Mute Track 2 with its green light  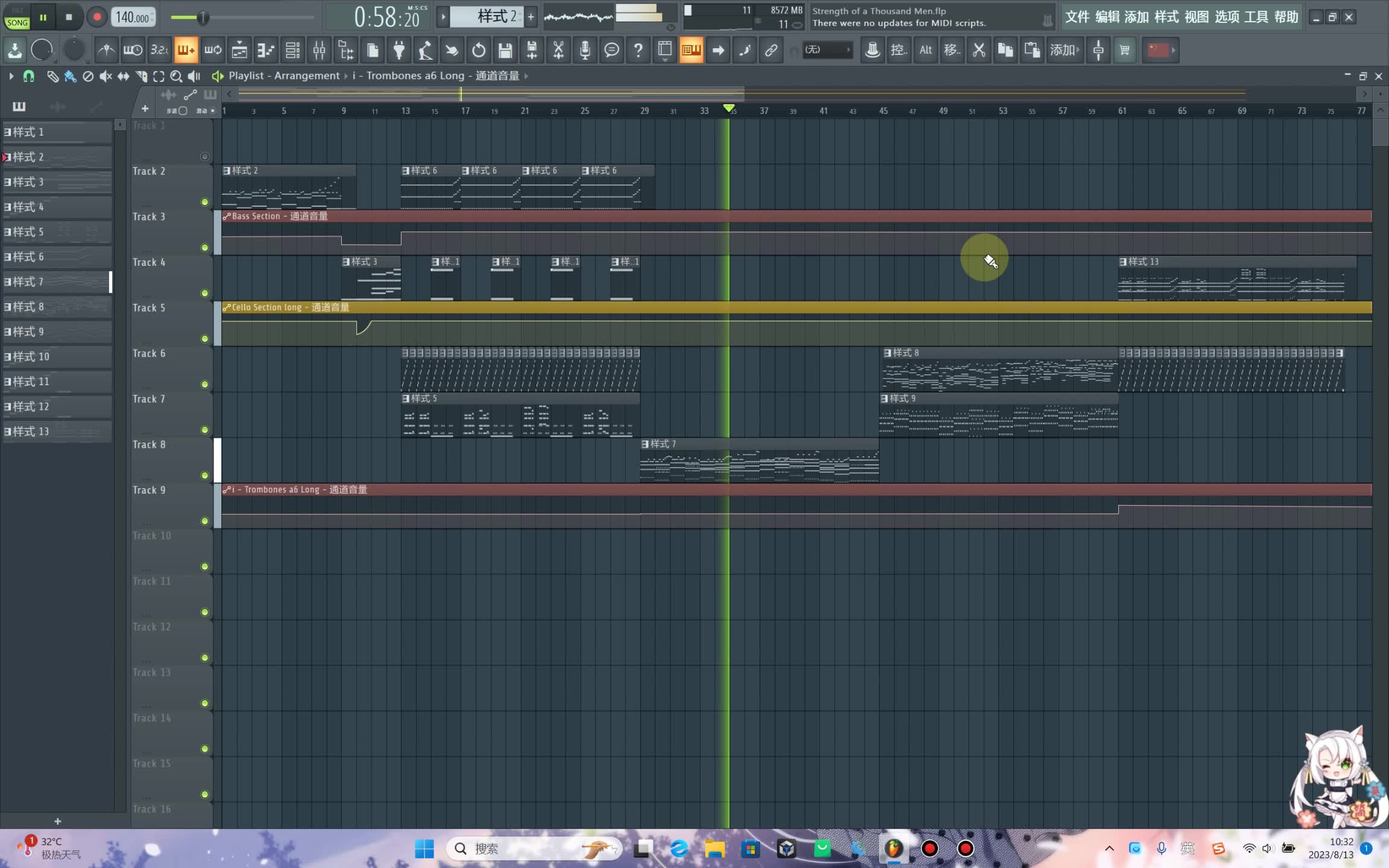[205, 202]
